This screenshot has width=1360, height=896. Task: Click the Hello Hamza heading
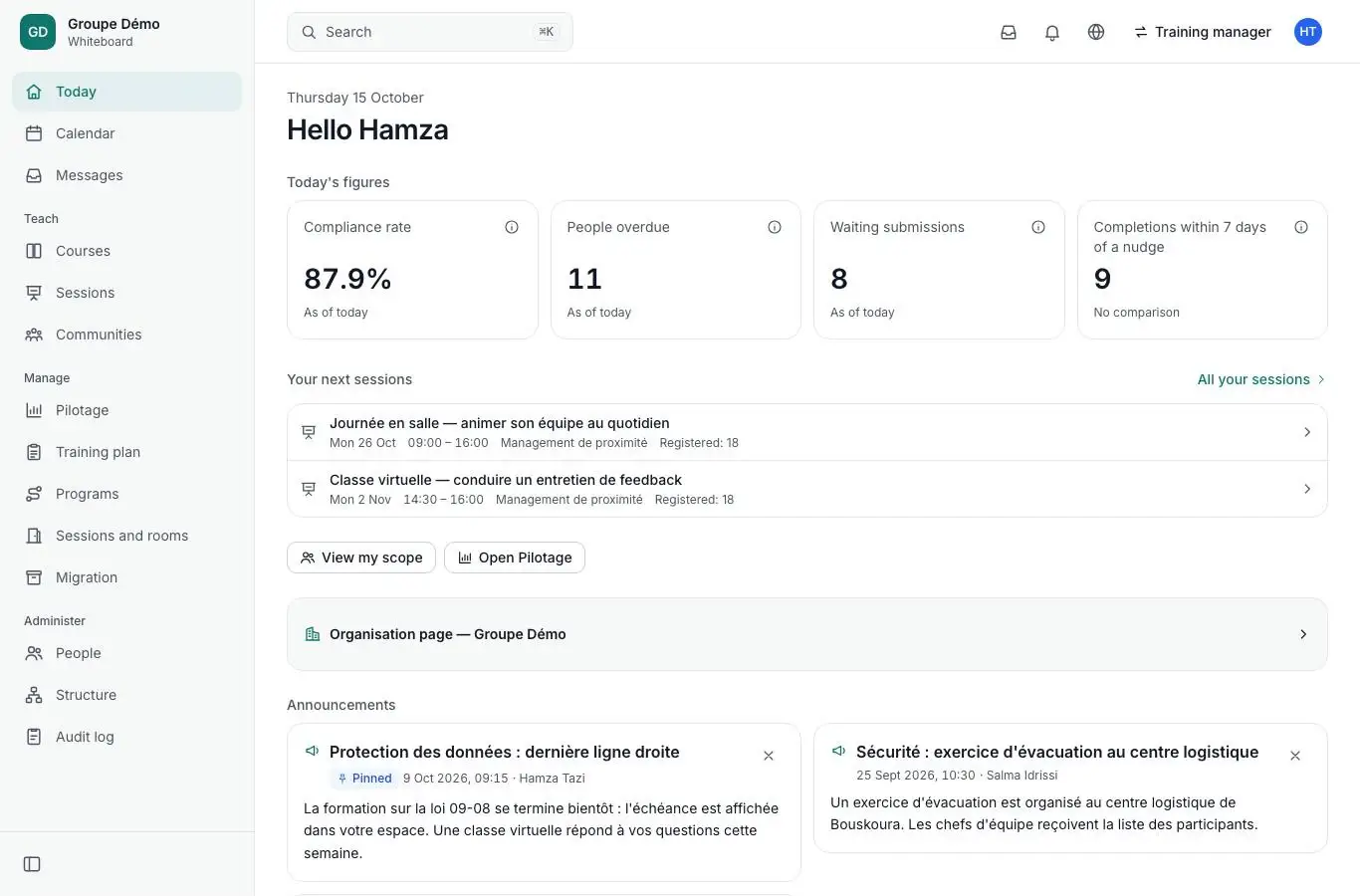tap(367, 129)
